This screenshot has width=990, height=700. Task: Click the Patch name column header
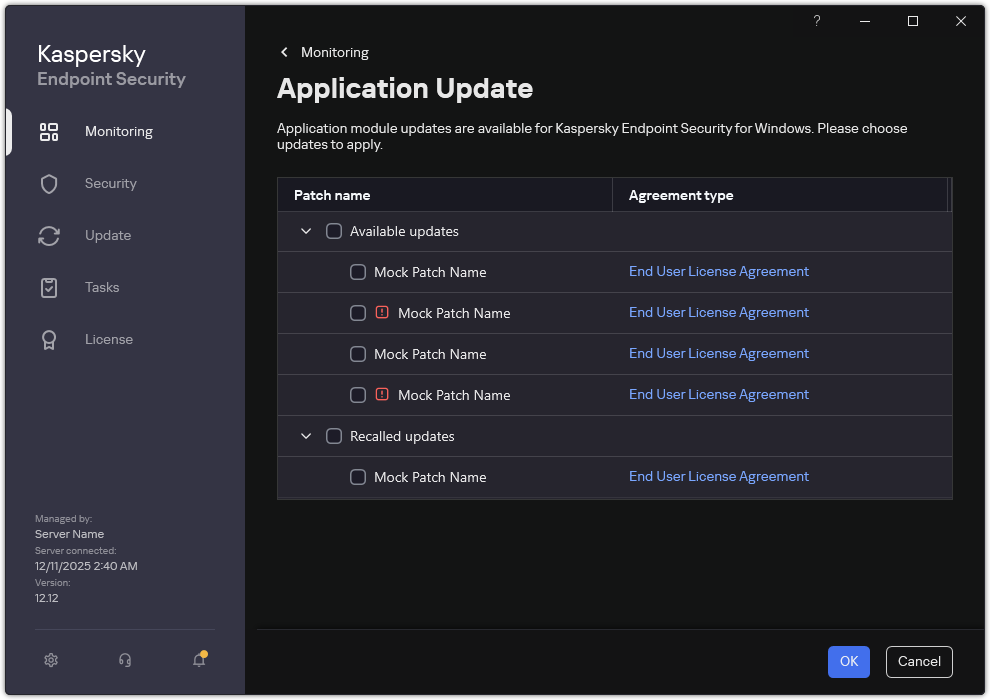point(332,195)
